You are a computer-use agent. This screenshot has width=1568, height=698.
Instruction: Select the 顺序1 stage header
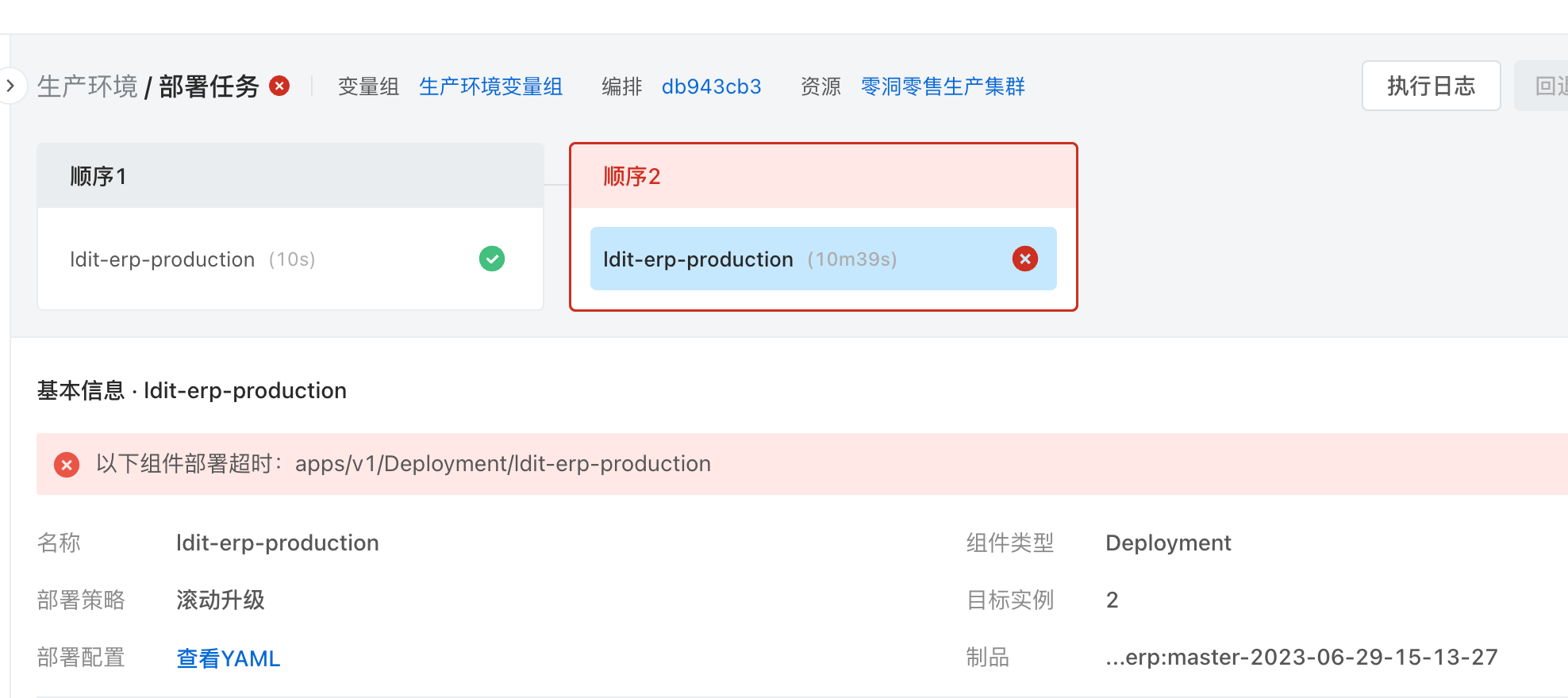pyautogui.click(x=290, y=176)
